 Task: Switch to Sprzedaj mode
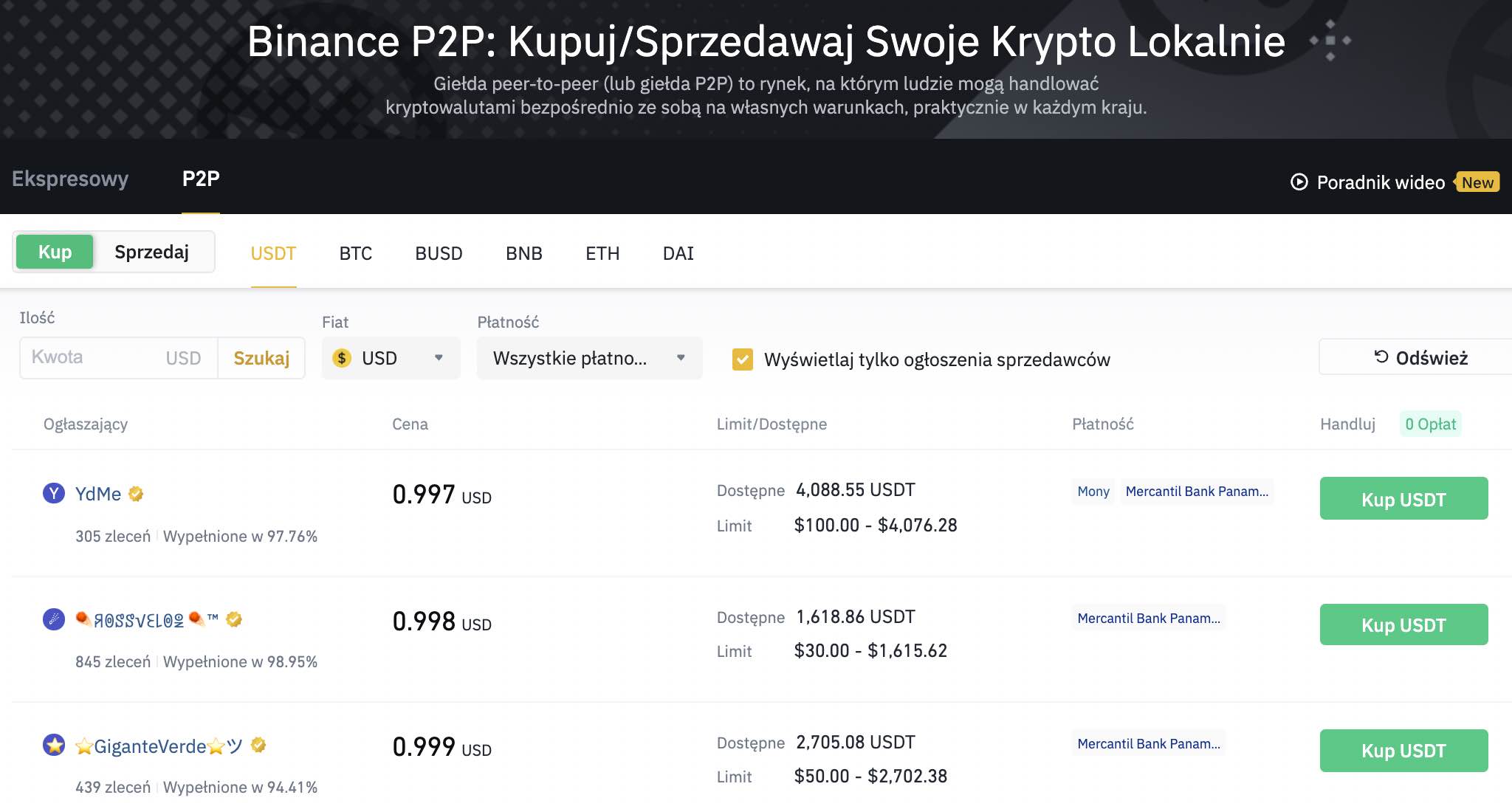click(151, 252)
